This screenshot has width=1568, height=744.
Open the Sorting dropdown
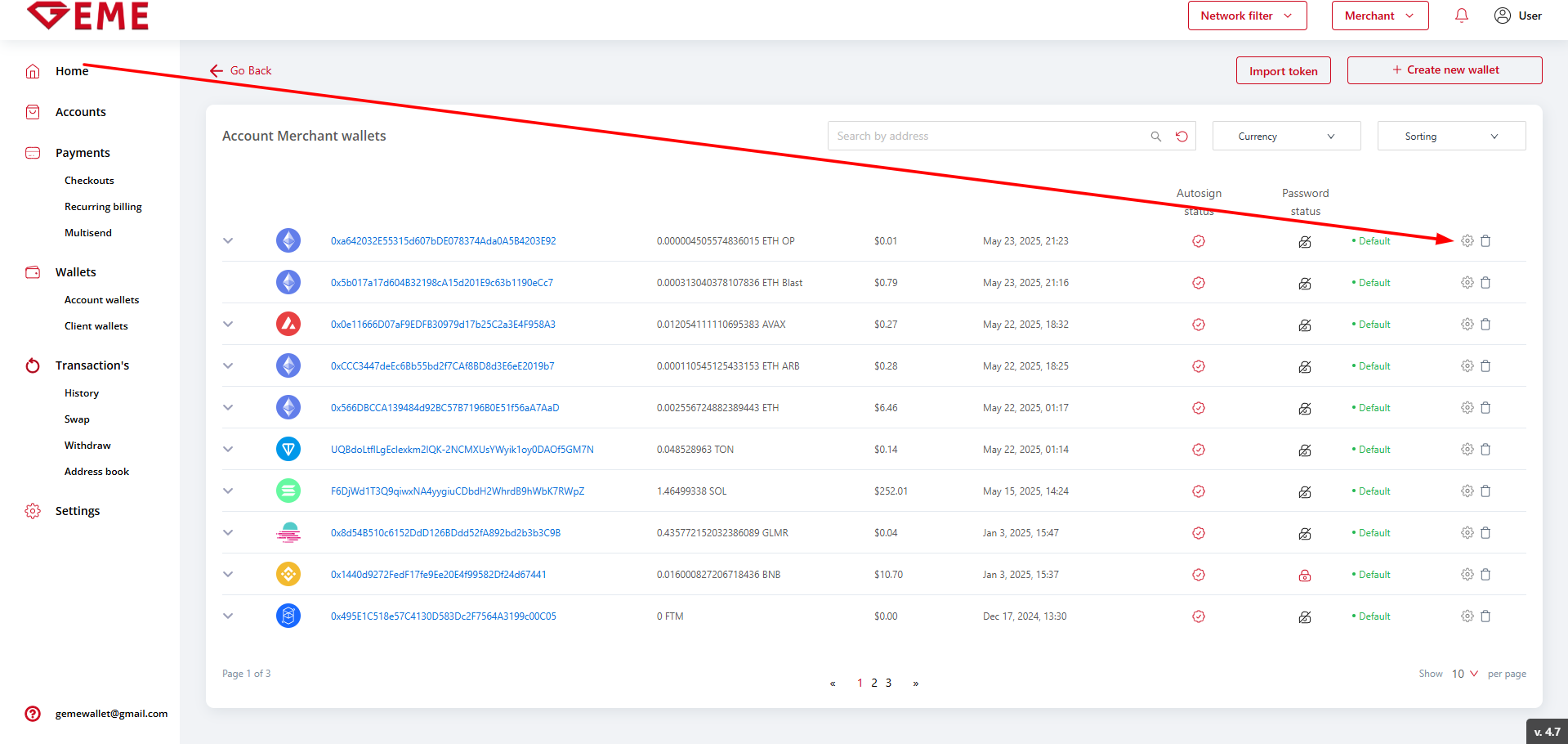click(x=1451, y=137)
